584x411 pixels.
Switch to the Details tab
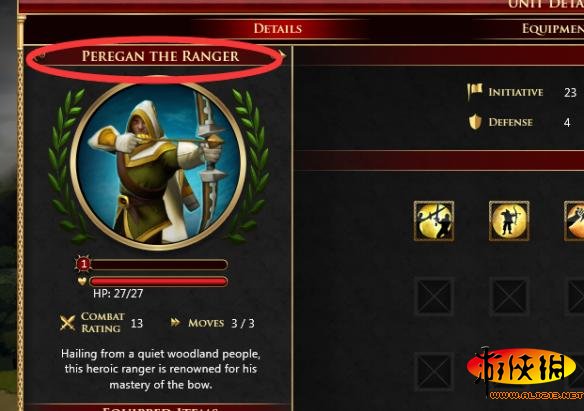point(277,29)
